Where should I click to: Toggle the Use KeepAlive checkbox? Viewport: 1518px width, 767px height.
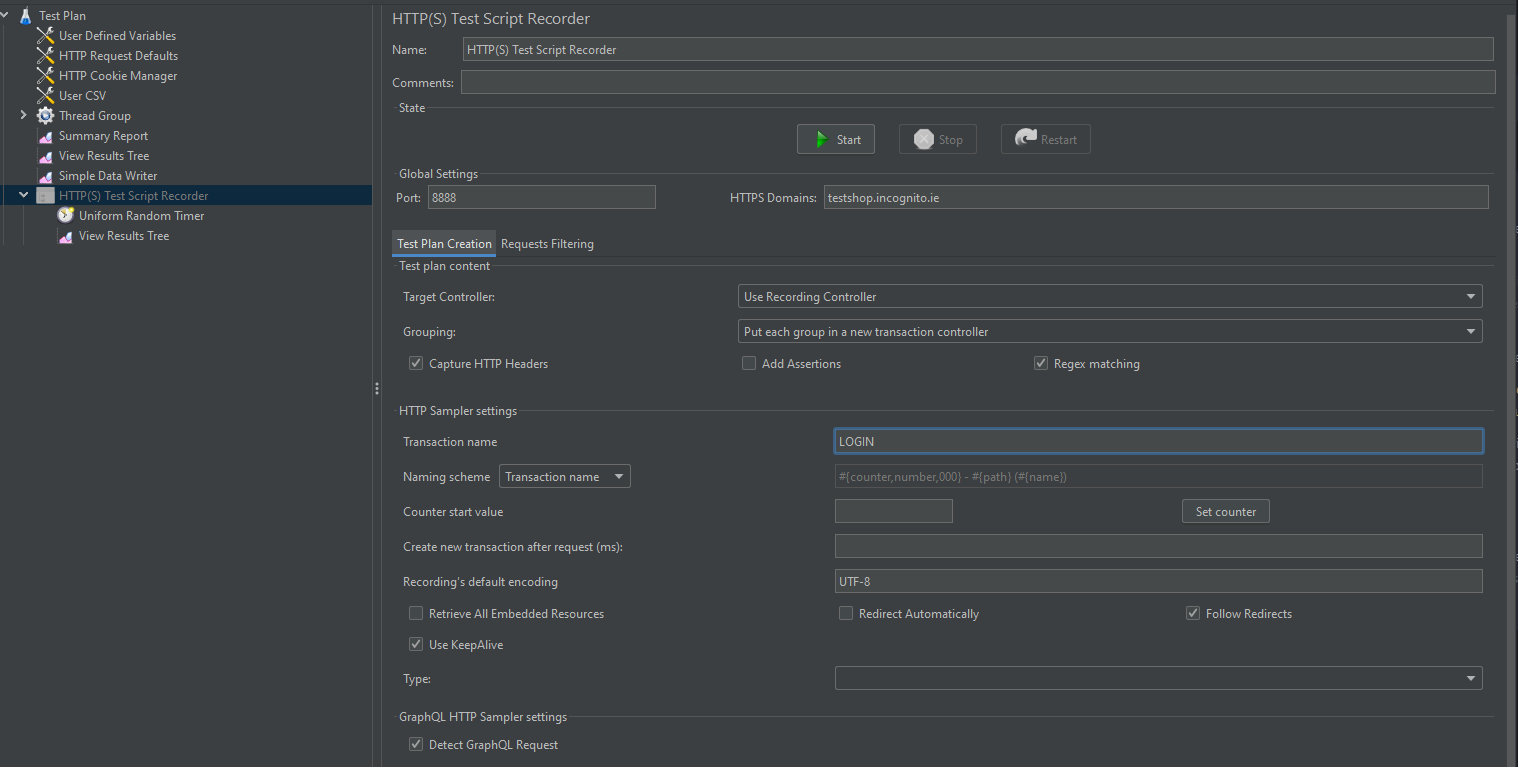(416, 644)
